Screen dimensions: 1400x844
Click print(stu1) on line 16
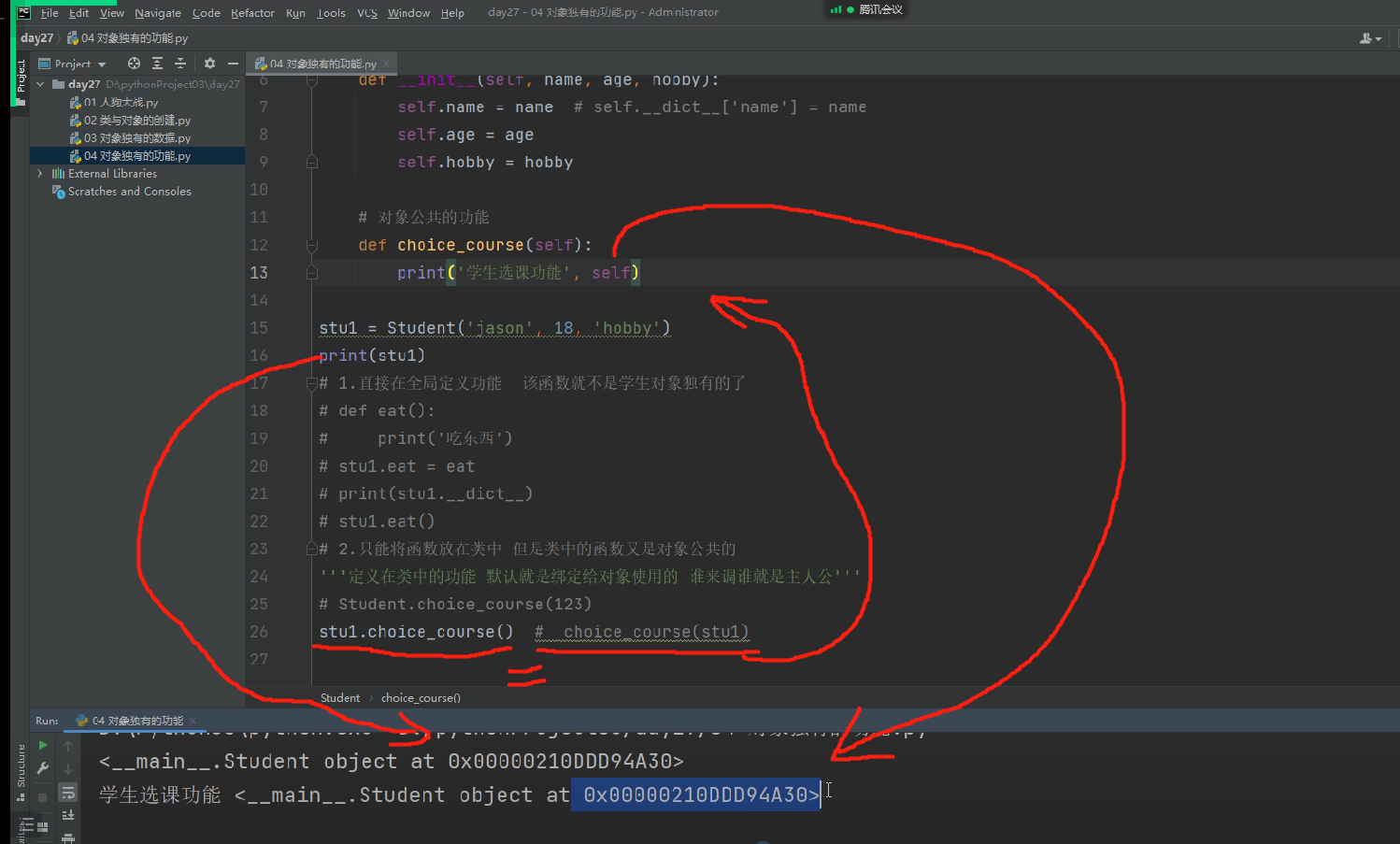click(372, 355)
